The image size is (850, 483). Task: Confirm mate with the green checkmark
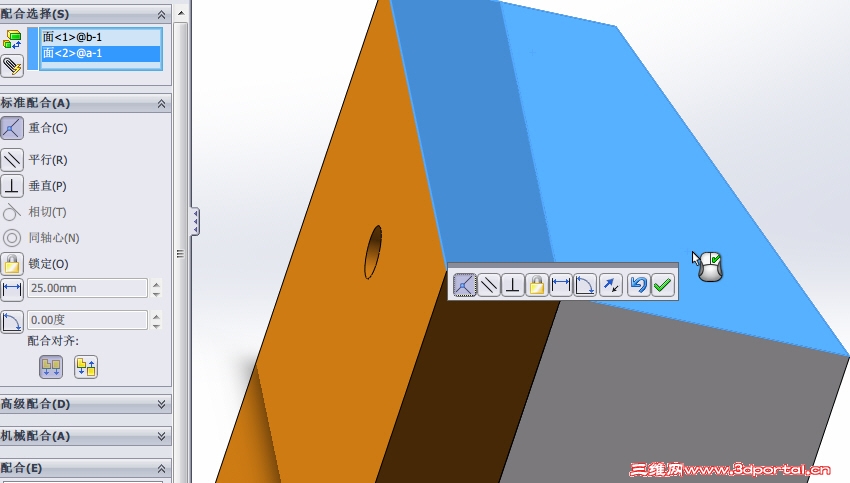pos(662,285)
